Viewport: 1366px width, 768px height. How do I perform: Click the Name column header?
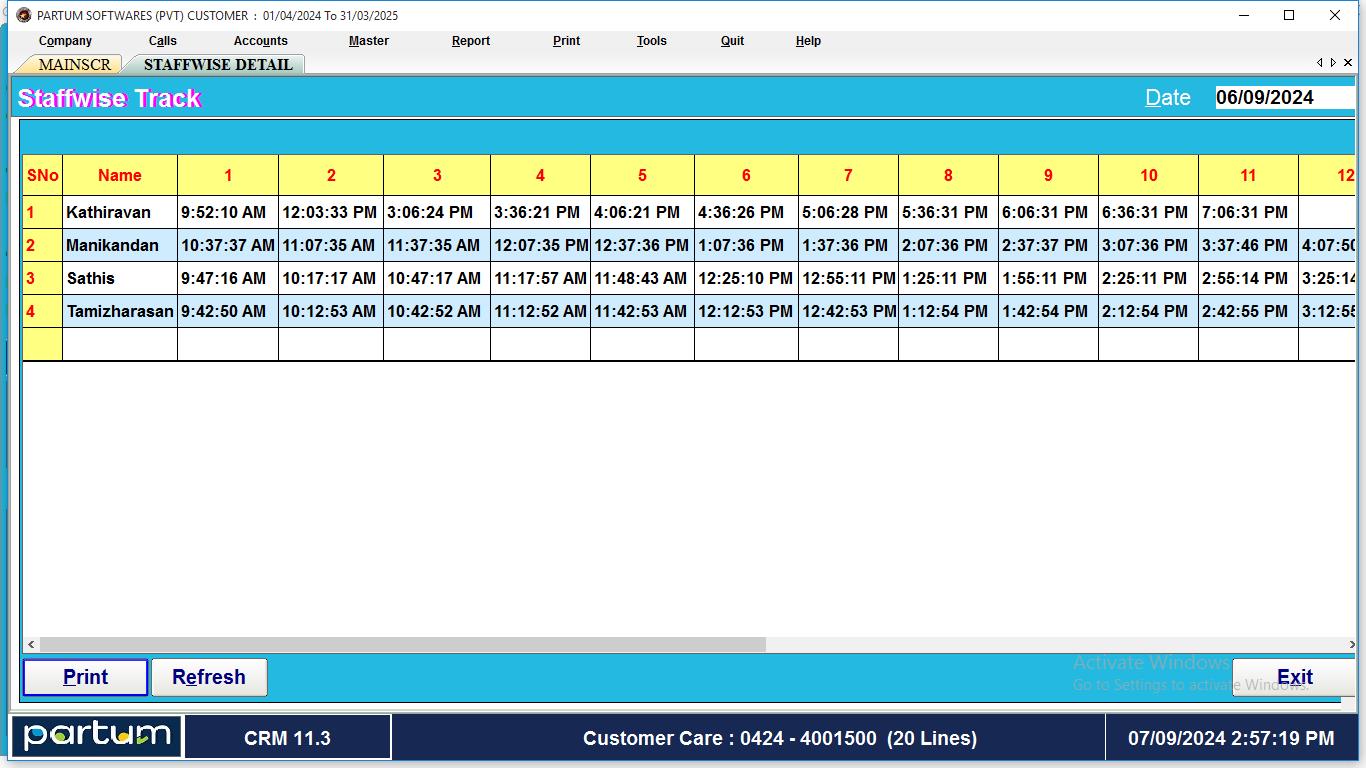(120, 175)
